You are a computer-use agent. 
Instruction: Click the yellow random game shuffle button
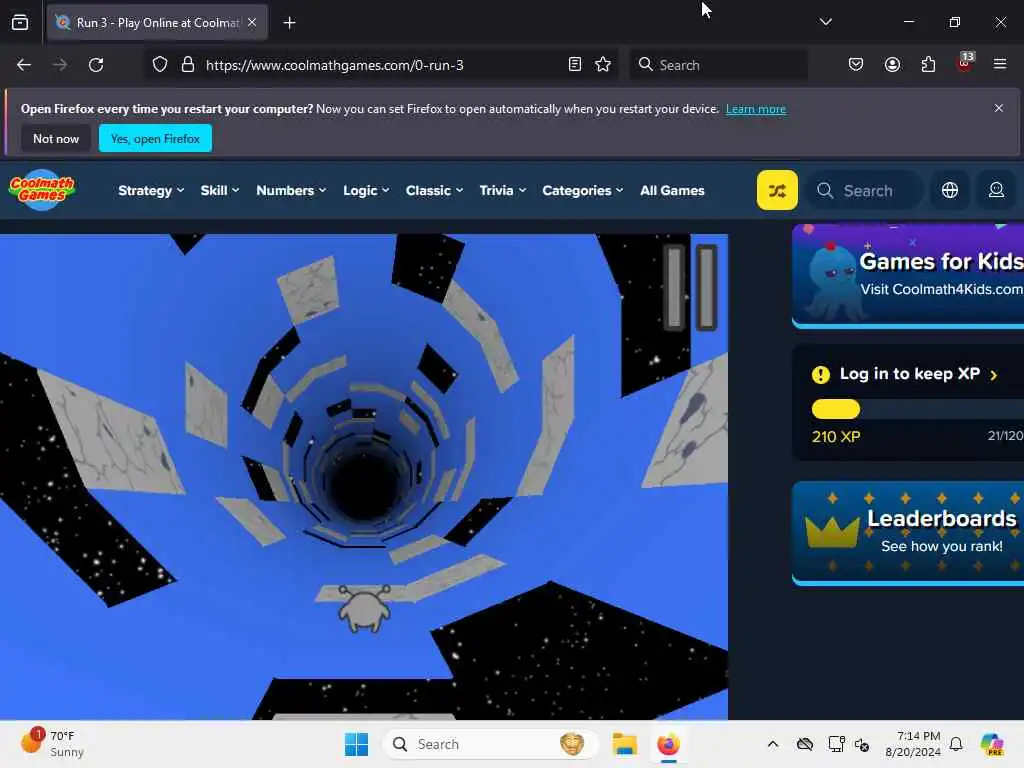pyautogui.click(x=777, y=190)
